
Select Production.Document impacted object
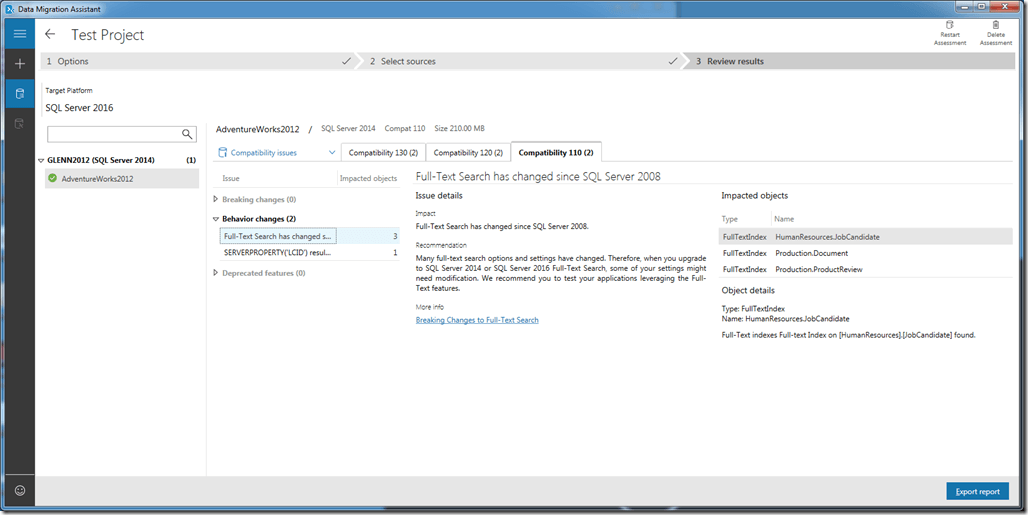(x=865, y=253)
